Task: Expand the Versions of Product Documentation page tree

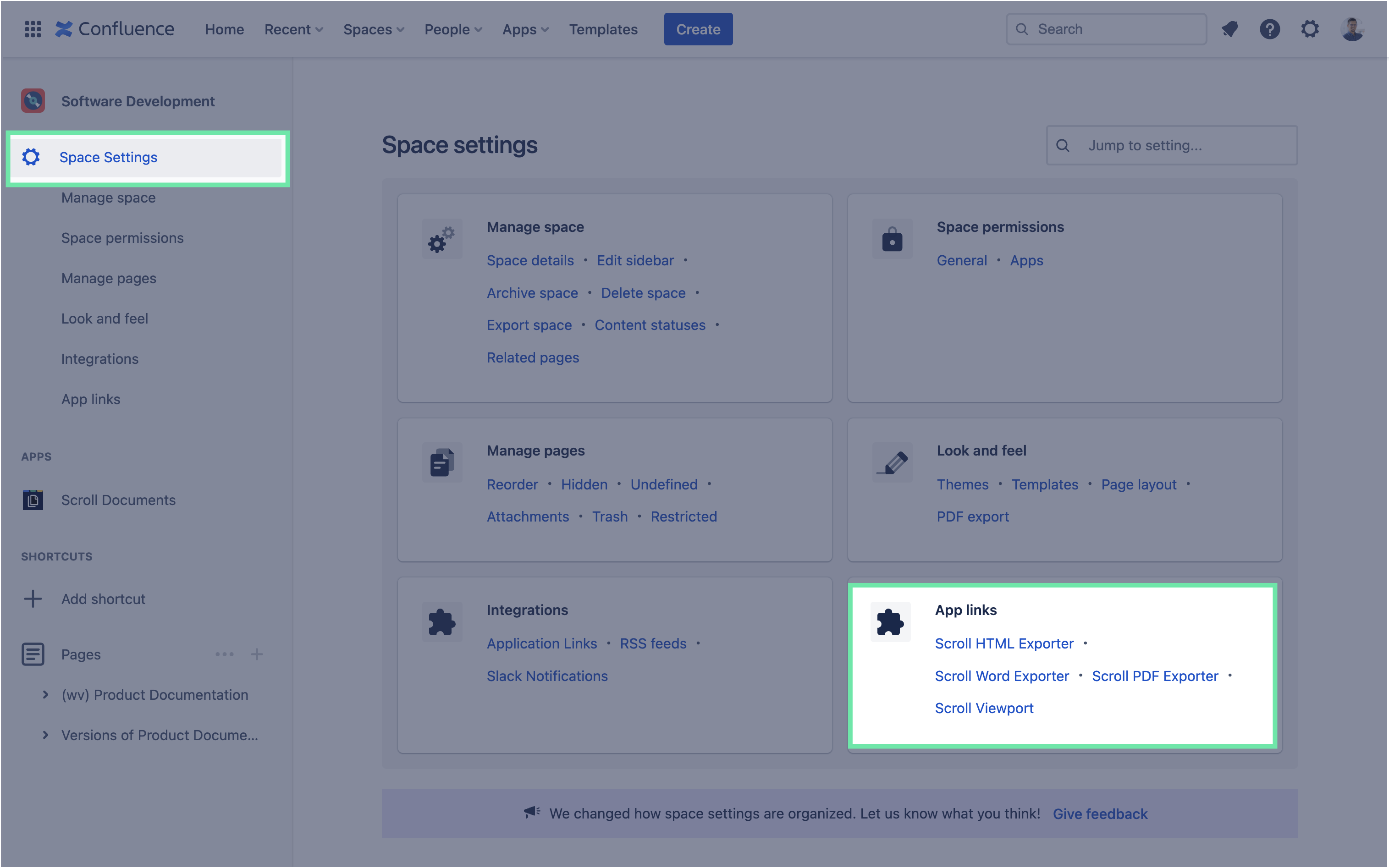Action: click(45, 735)
